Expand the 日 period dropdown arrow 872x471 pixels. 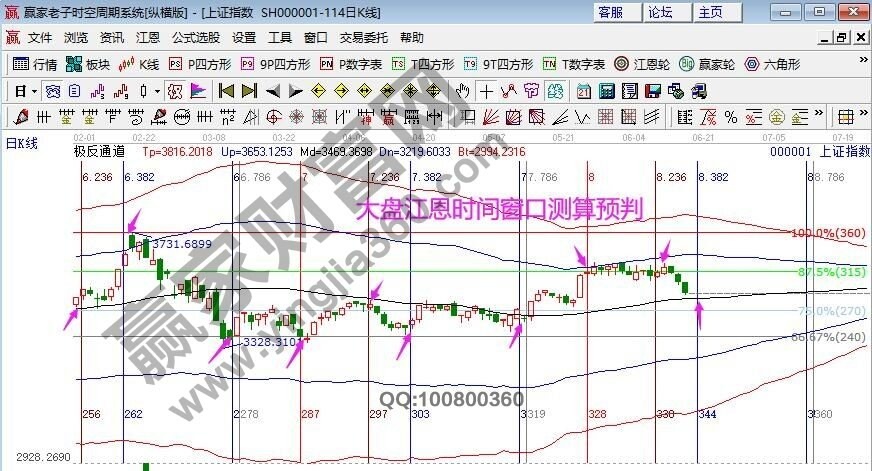(x=34, y=91)
